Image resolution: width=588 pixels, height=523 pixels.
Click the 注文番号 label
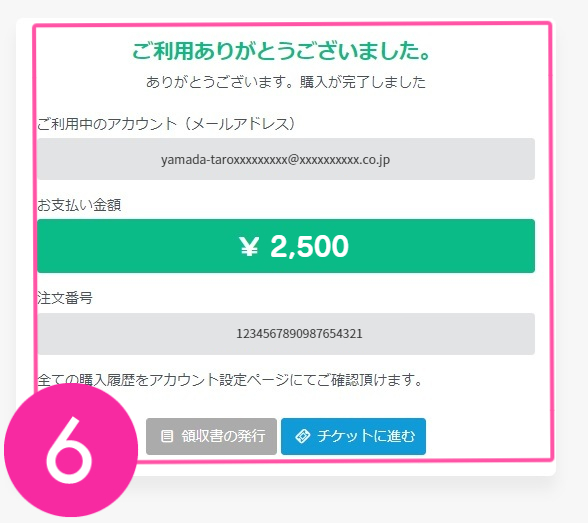65,298
